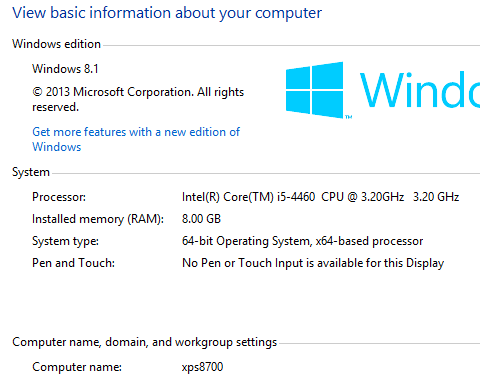
Task: Click the Windows logo icon
Action: [315, 90]
